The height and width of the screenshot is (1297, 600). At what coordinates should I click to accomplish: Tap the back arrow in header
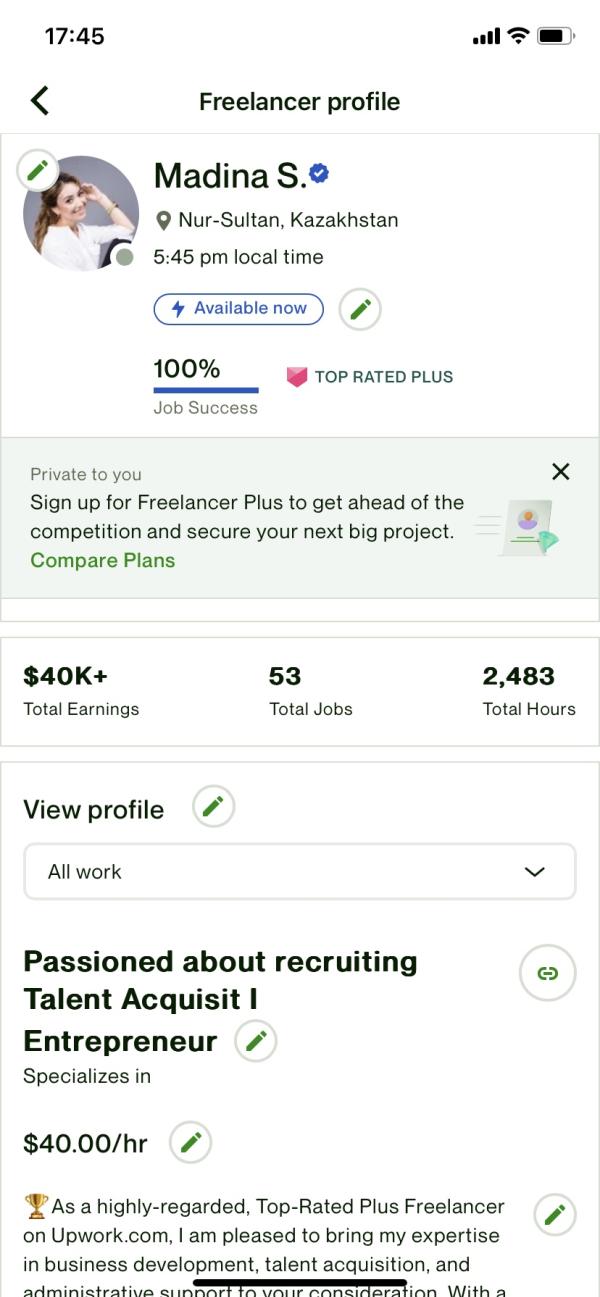pos(39,101)
